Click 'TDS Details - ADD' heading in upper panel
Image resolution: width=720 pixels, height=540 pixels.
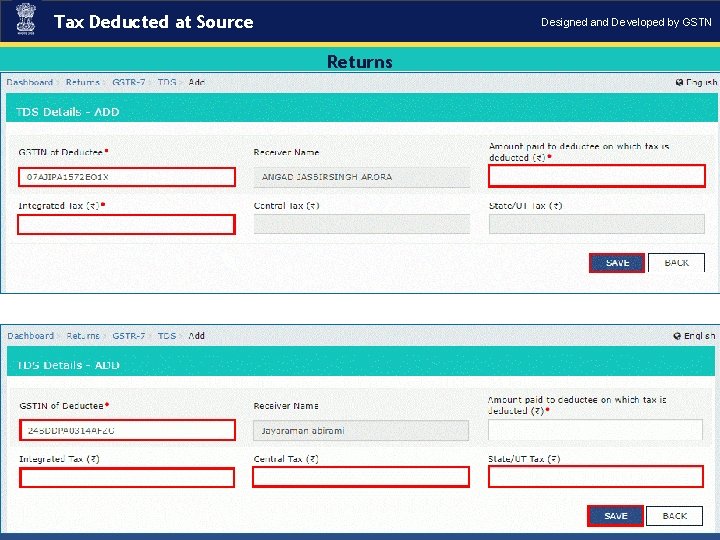(68, 112)
